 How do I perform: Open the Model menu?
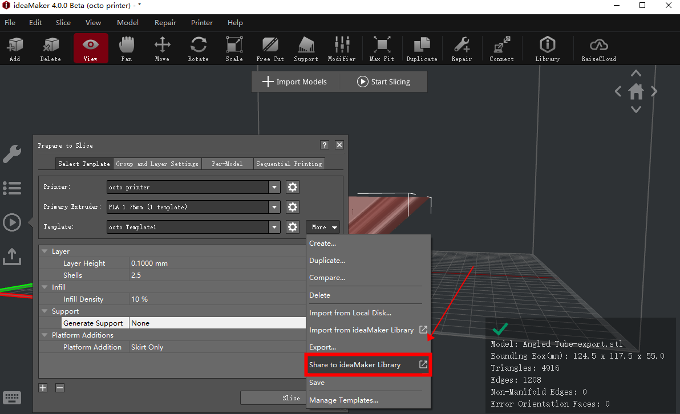tap(128, 23)
